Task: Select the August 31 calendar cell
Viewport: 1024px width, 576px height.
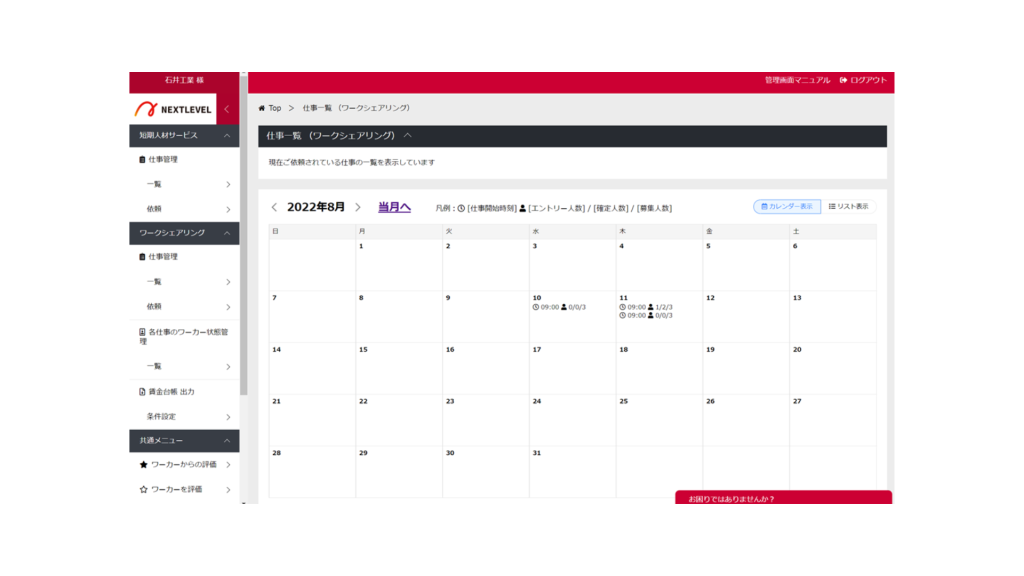Action: (x=572, y=472)
